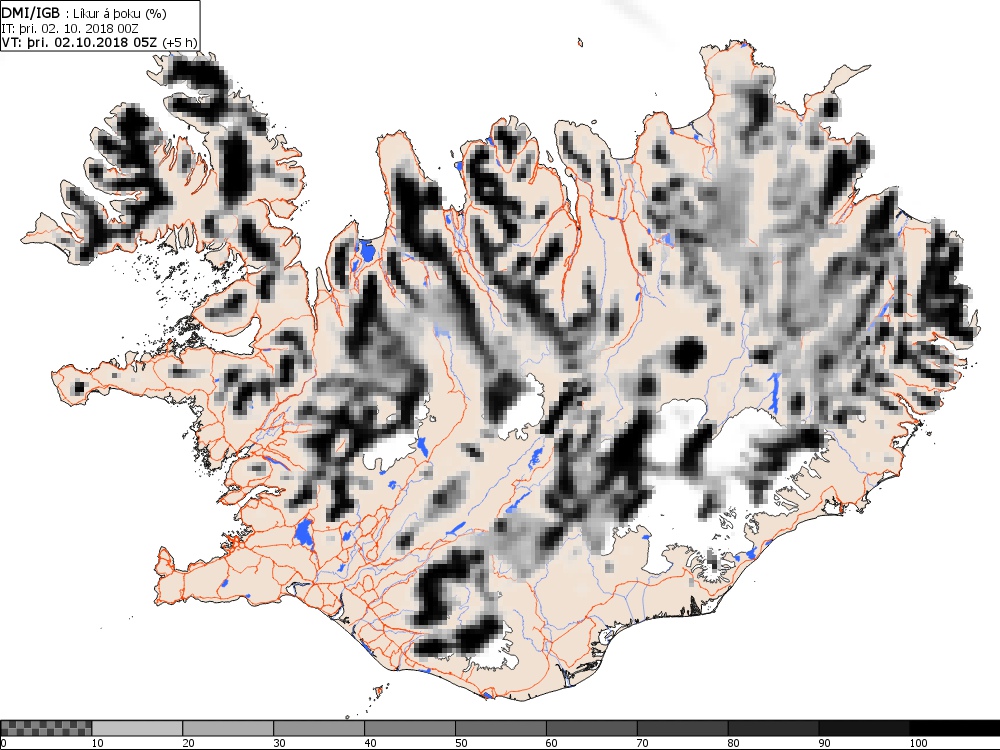Click the 50–60% legend swatch

point(501,728)
